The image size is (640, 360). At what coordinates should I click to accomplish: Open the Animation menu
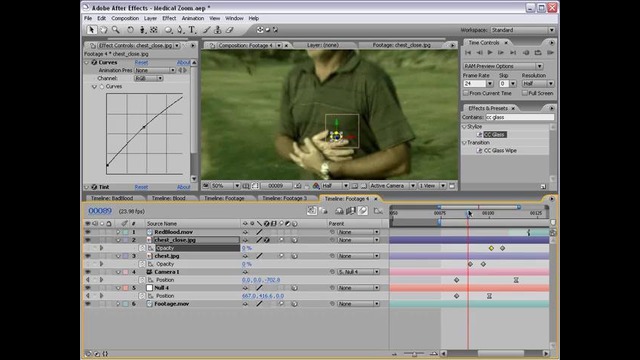tap(193, 18)
